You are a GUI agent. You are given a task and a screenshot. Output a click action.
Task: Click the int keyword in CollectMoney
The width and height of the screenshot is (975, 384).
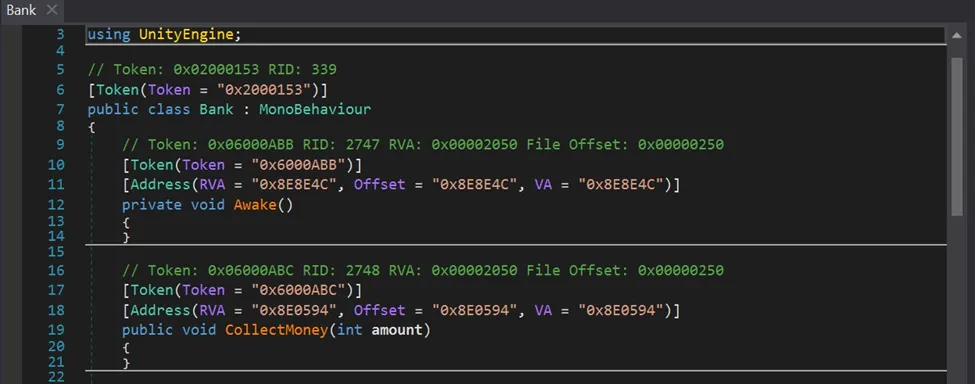tap(349, 330)
